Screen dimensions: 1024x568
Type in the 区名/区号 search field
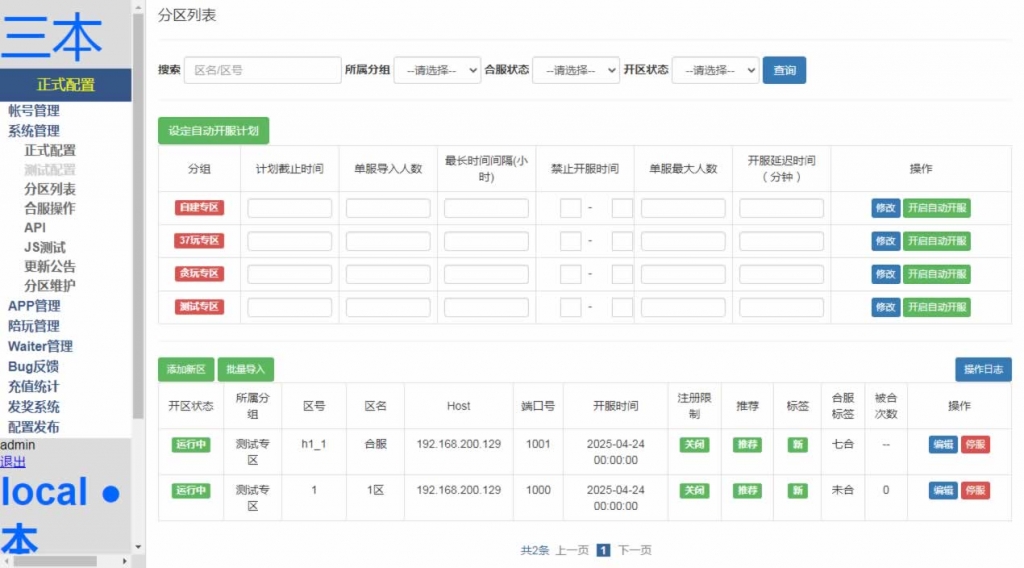[x=262, y=70]
